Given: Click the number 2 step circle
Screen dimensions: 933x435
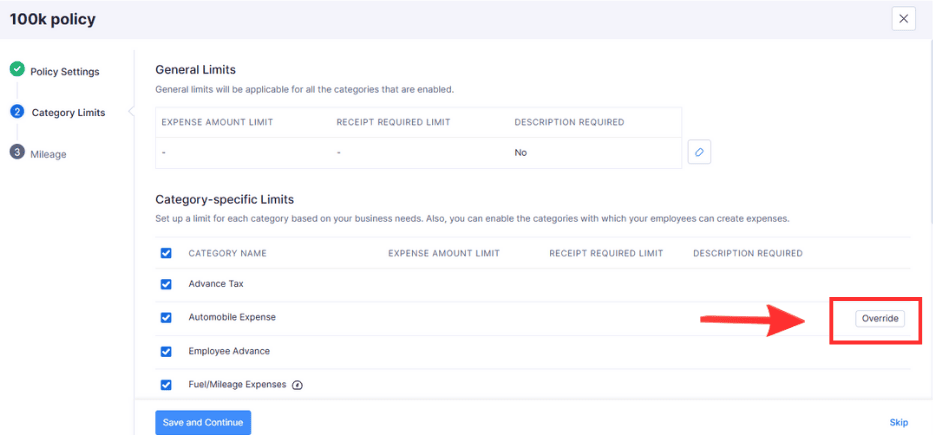Looking at the screenshot, I should coord(17,112).
